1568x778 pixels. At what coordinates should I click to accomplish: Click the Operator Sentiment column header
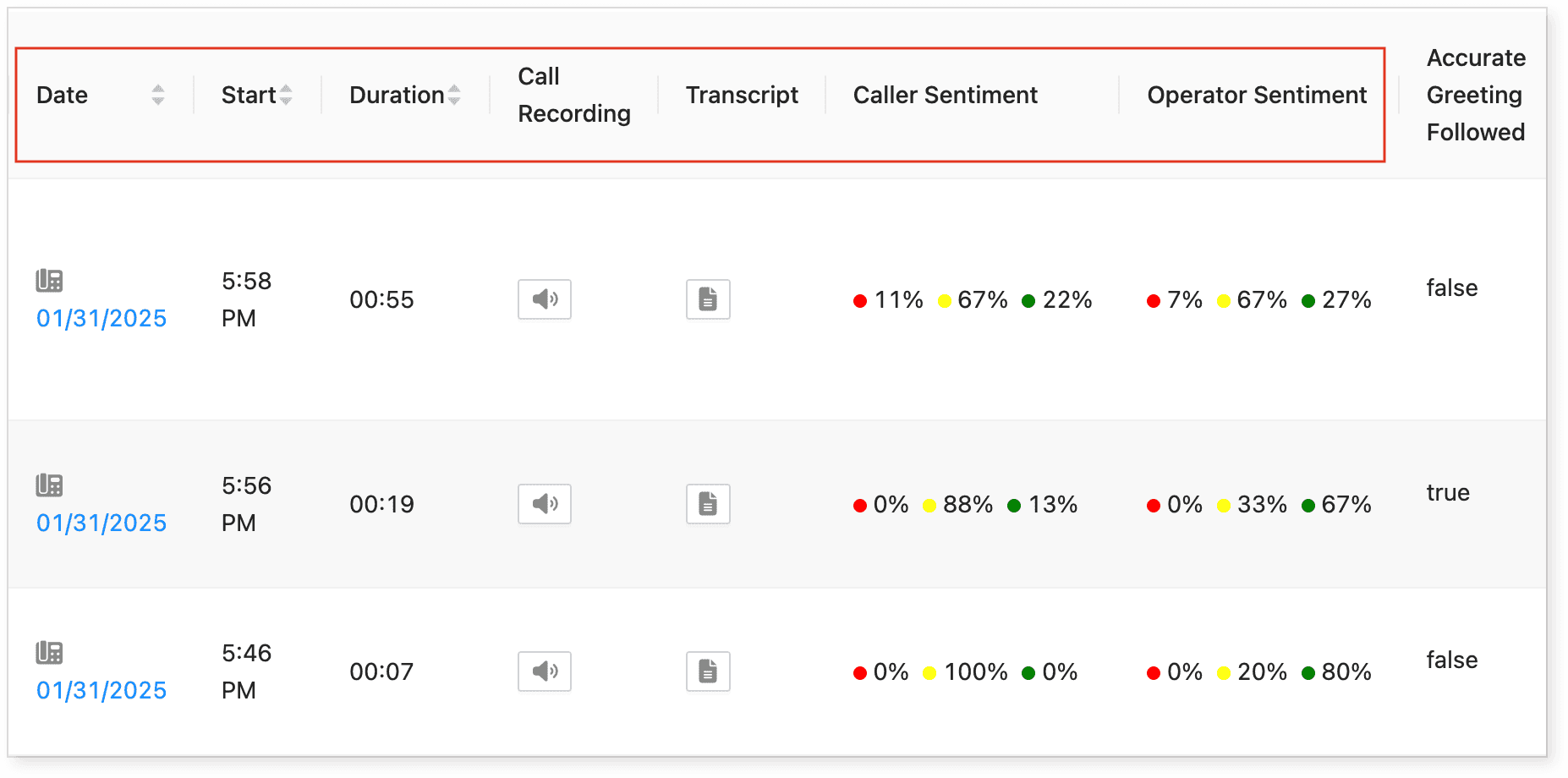1257,95
